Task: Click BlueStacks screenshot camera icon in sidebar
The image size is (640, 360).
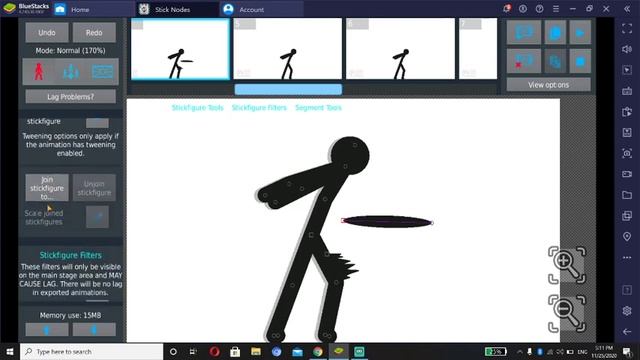Action: (x=627, y=153)
